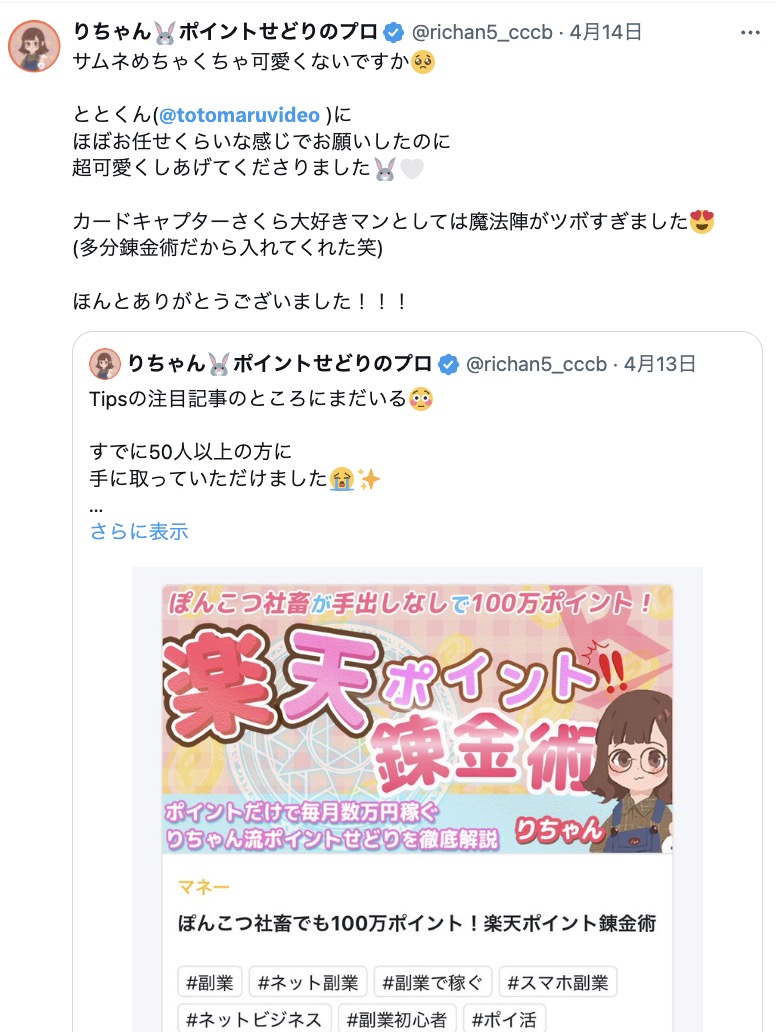
Task: Expand quoted tweet with さらに表示
Action: pos(139,531)
